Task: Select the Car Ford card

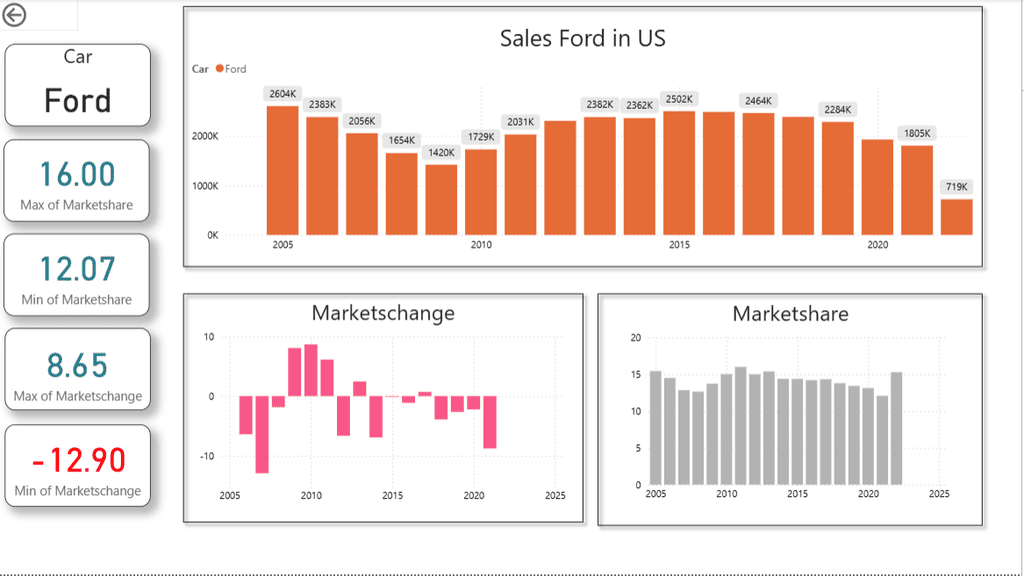Action: 78,85
